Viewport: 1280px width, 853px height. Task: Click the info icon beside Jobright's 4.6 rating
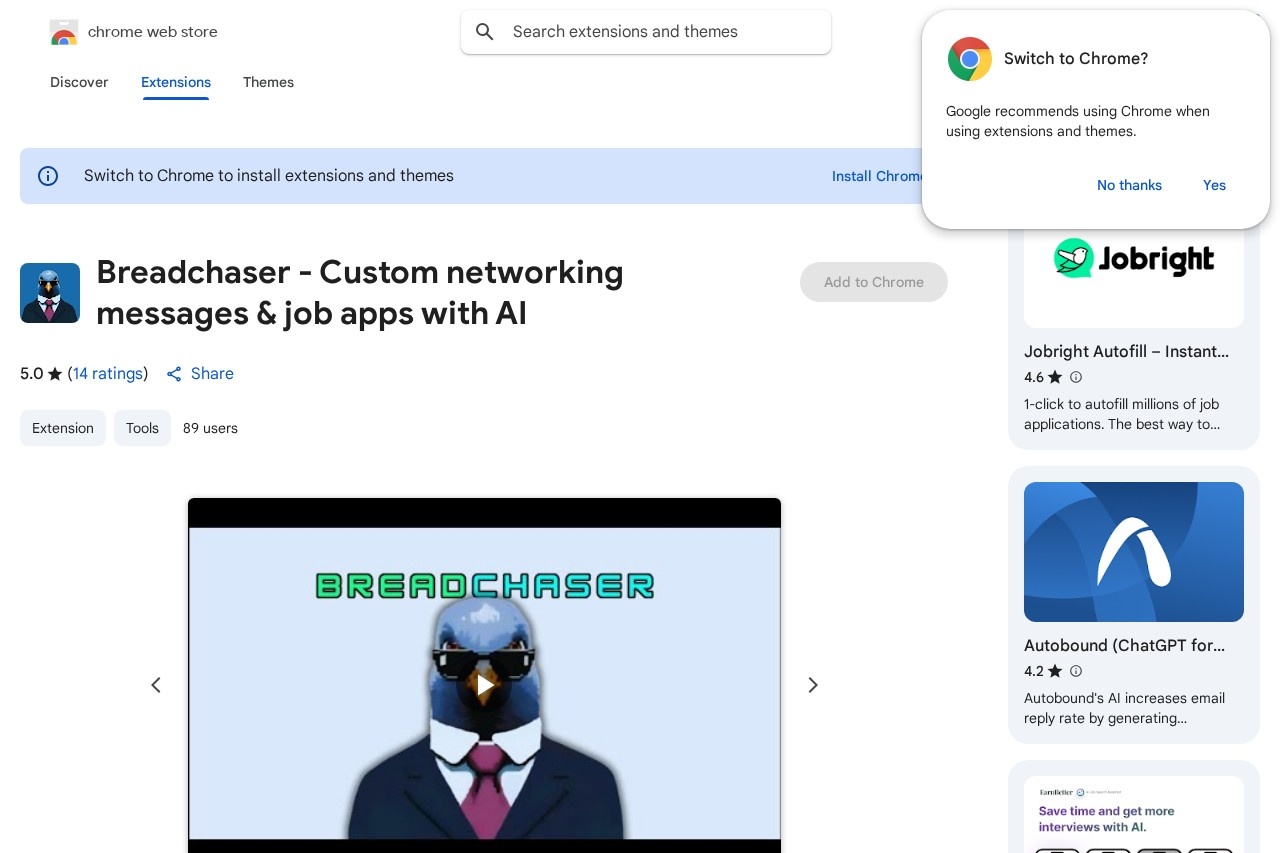click(1076, 377)
